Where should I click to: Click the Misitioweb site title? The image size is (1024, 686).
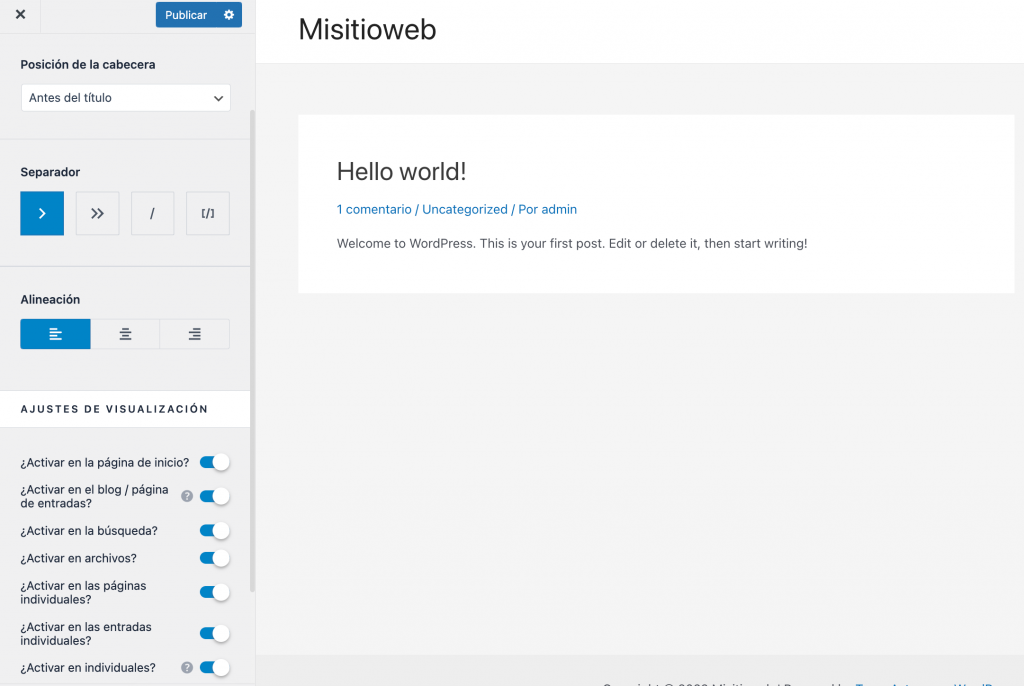pos(367,30)
